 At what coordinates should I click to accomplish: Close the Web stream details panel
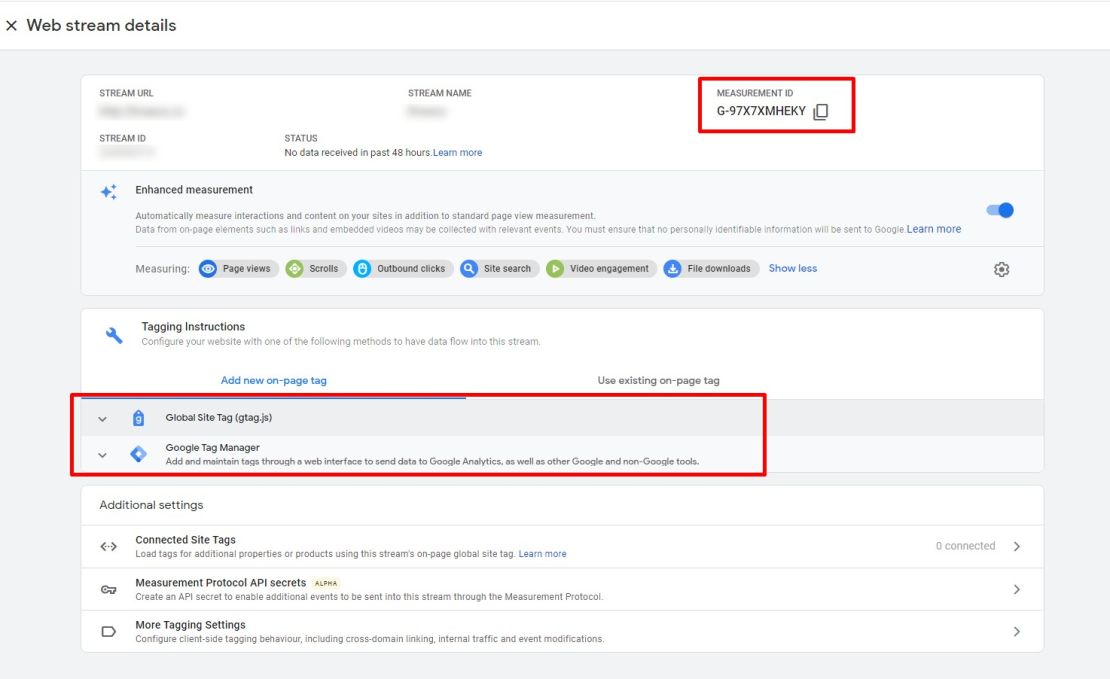11,25
